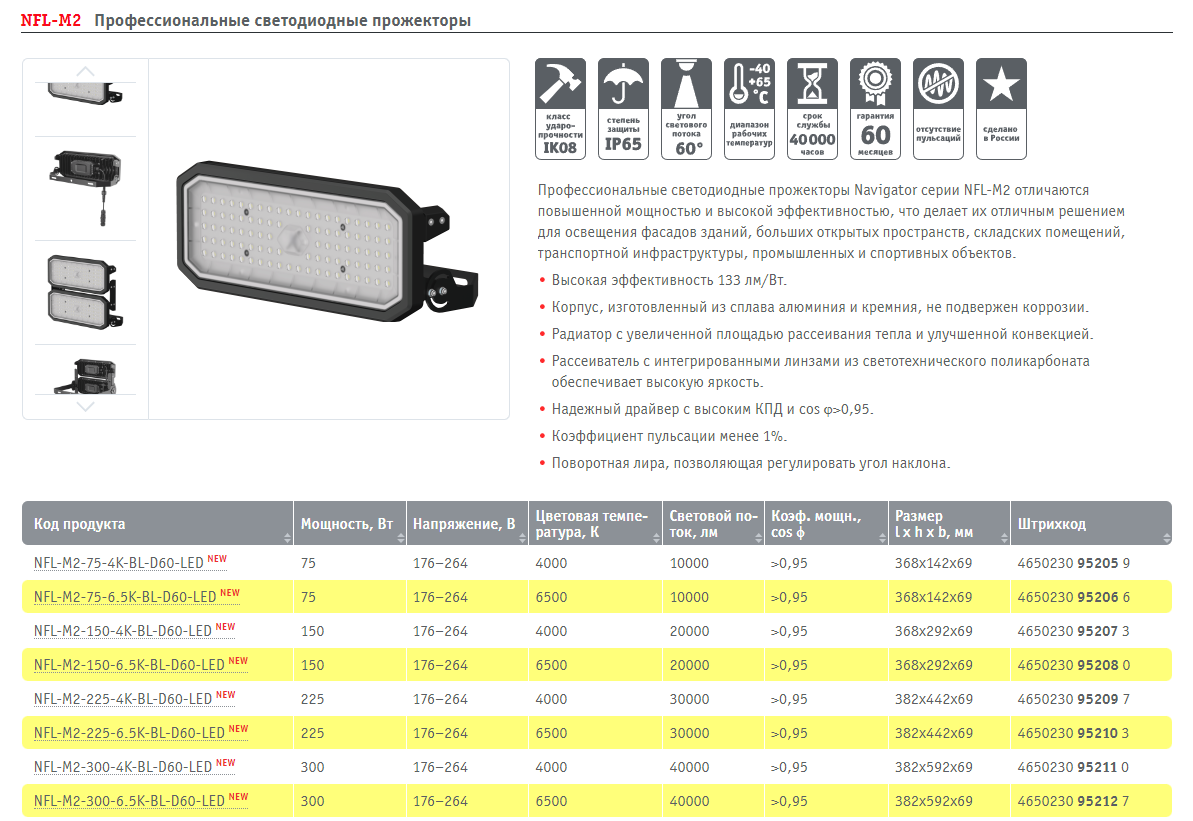Screen dimensions: 1193x821
Task: Sort table by 'Размер l x h x b, мм' column
Action: coord(1004,538)
